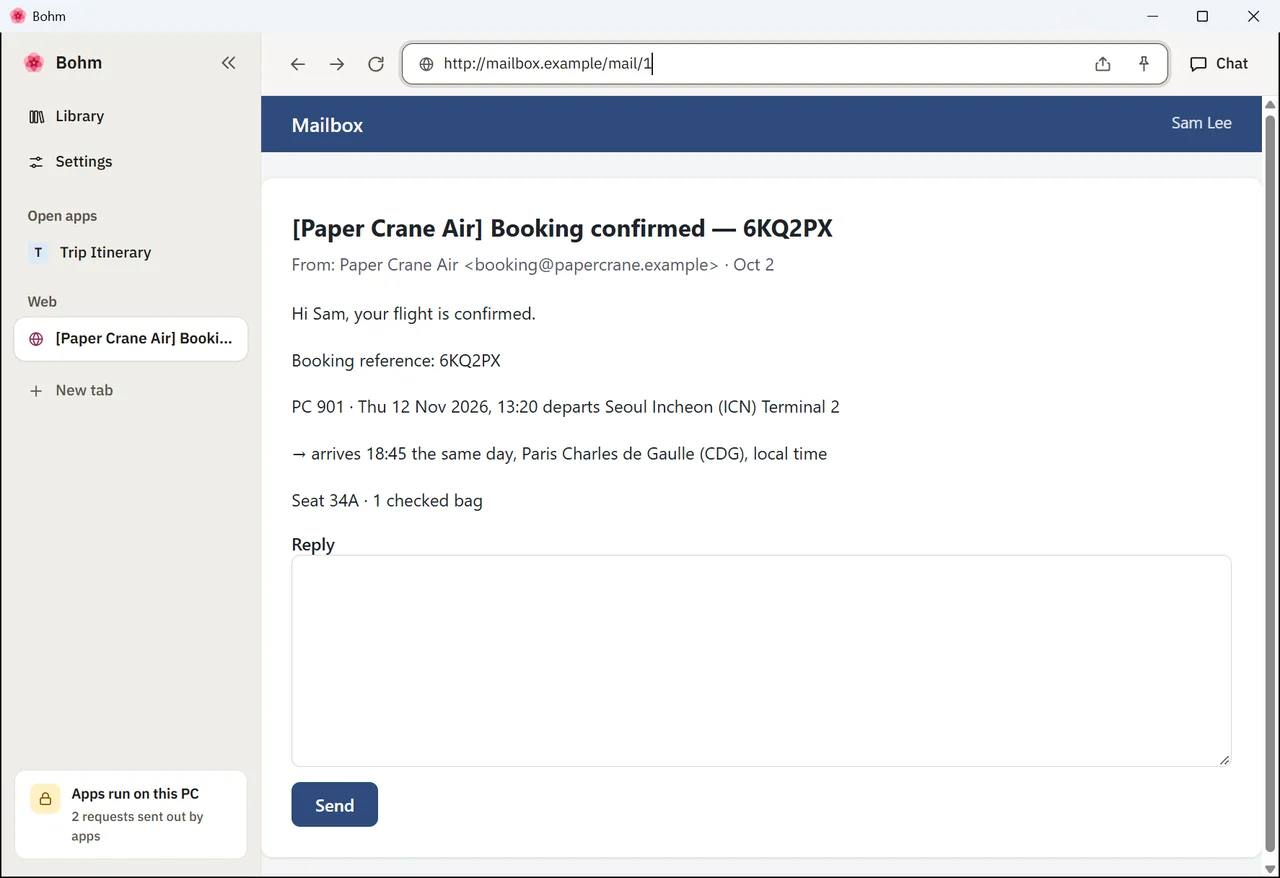
Task: Click the share icon in address bar
Action: (x=1103, y=64)
